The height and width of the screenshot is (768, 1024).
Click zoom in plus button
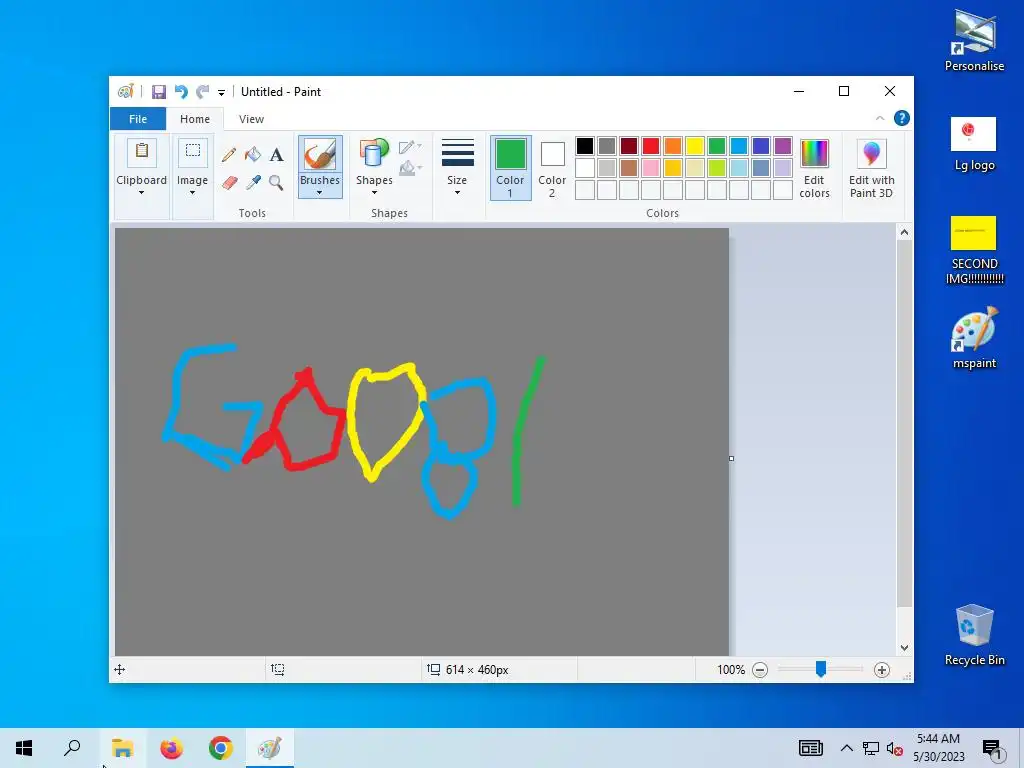[x=882, y=670]
